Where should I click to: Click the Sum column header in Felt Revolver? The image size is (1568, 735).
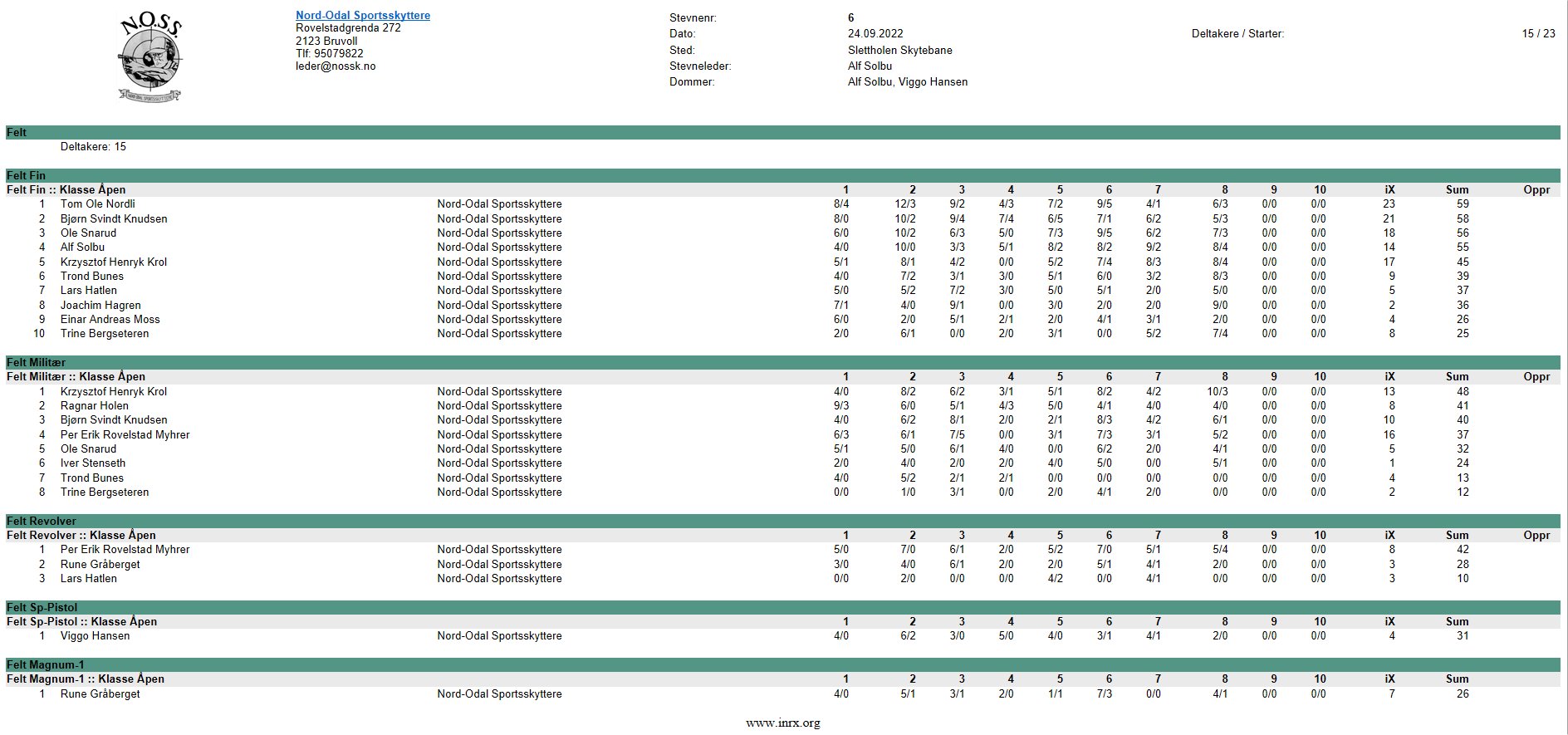pos(1458,536)
